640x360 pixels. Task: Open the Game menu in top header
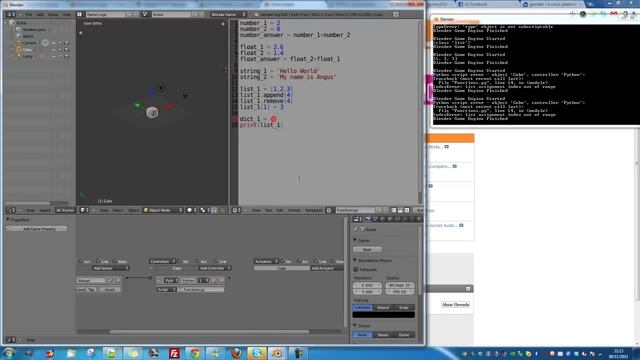(x=53, y=14)
